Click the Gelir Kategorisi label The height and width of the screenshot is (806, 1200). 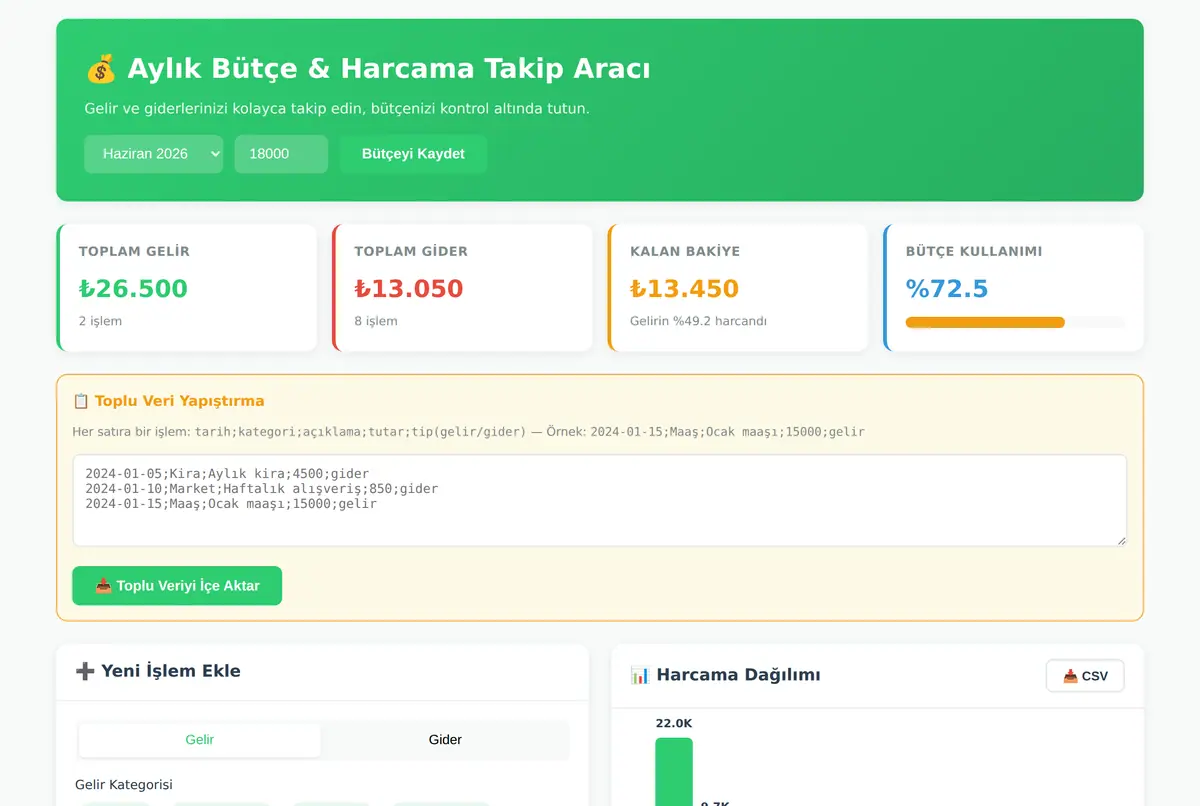(x=124, y=785)
